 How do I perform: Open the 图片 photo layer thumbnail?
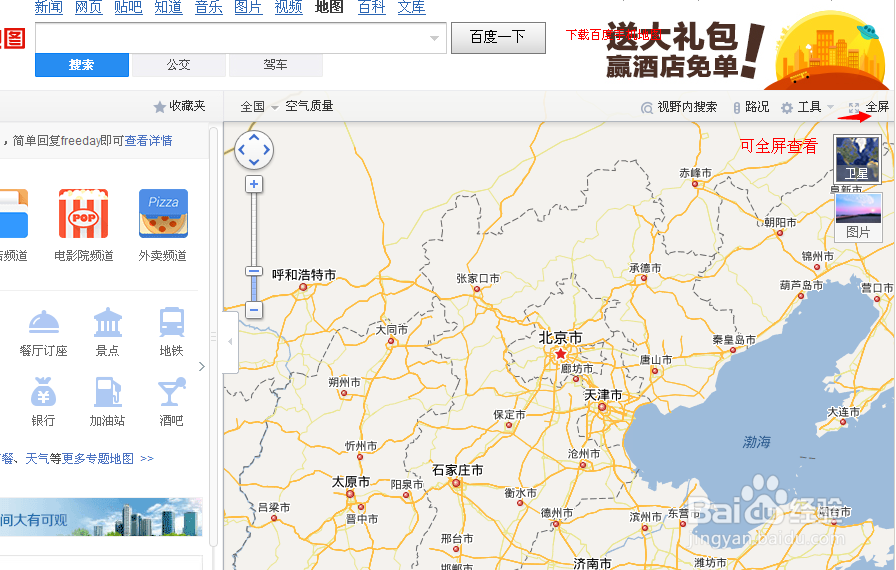[x=858, y=217]
